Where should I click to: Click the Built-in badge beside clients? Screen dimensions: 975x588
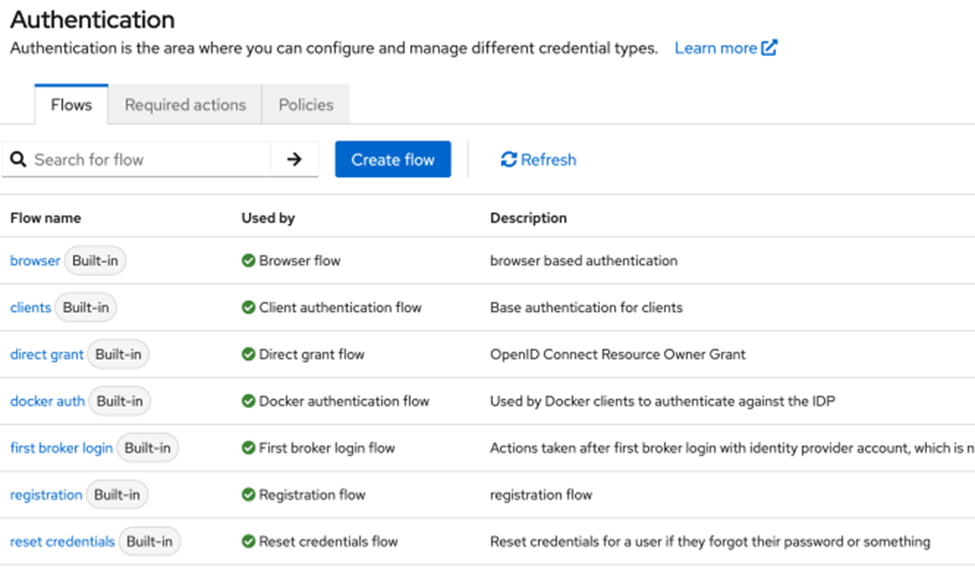click(86, 307)
